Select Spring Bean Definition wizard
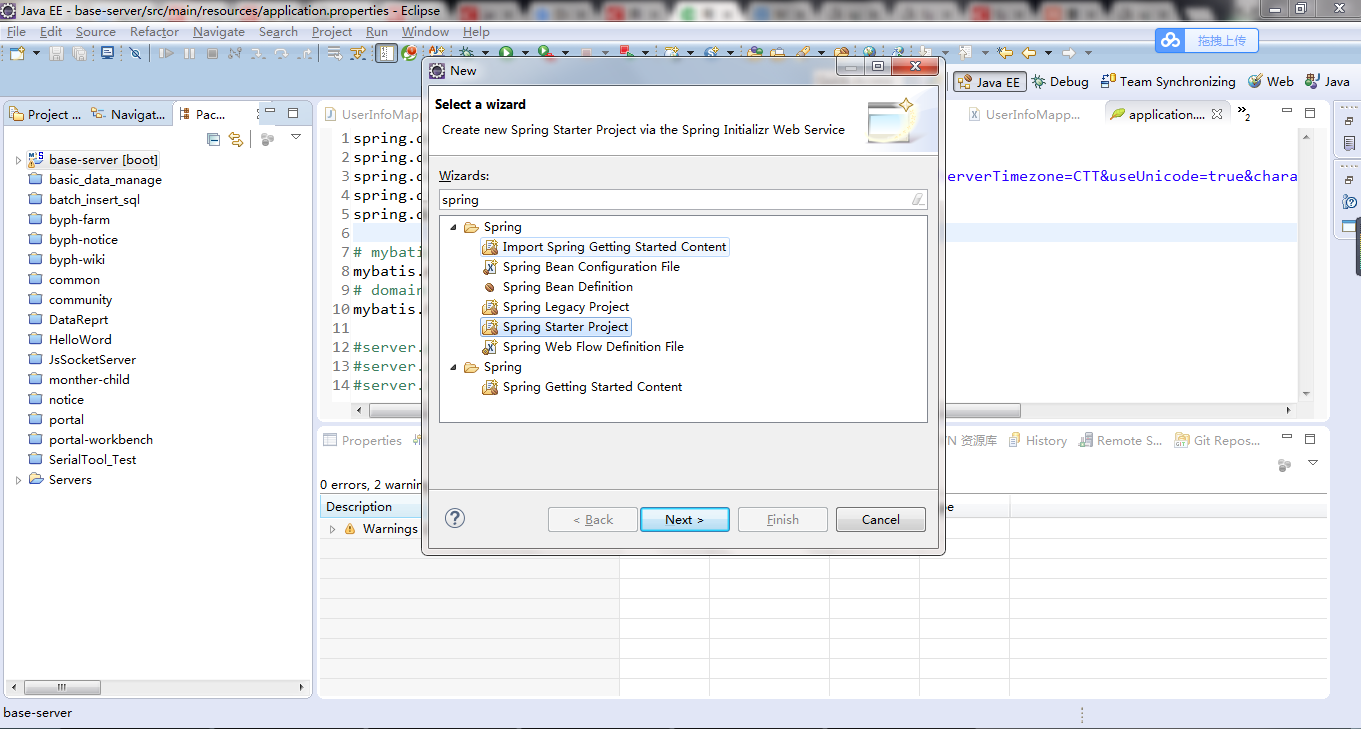Viewport: 1361px width, 729px height. click(558, 287)
